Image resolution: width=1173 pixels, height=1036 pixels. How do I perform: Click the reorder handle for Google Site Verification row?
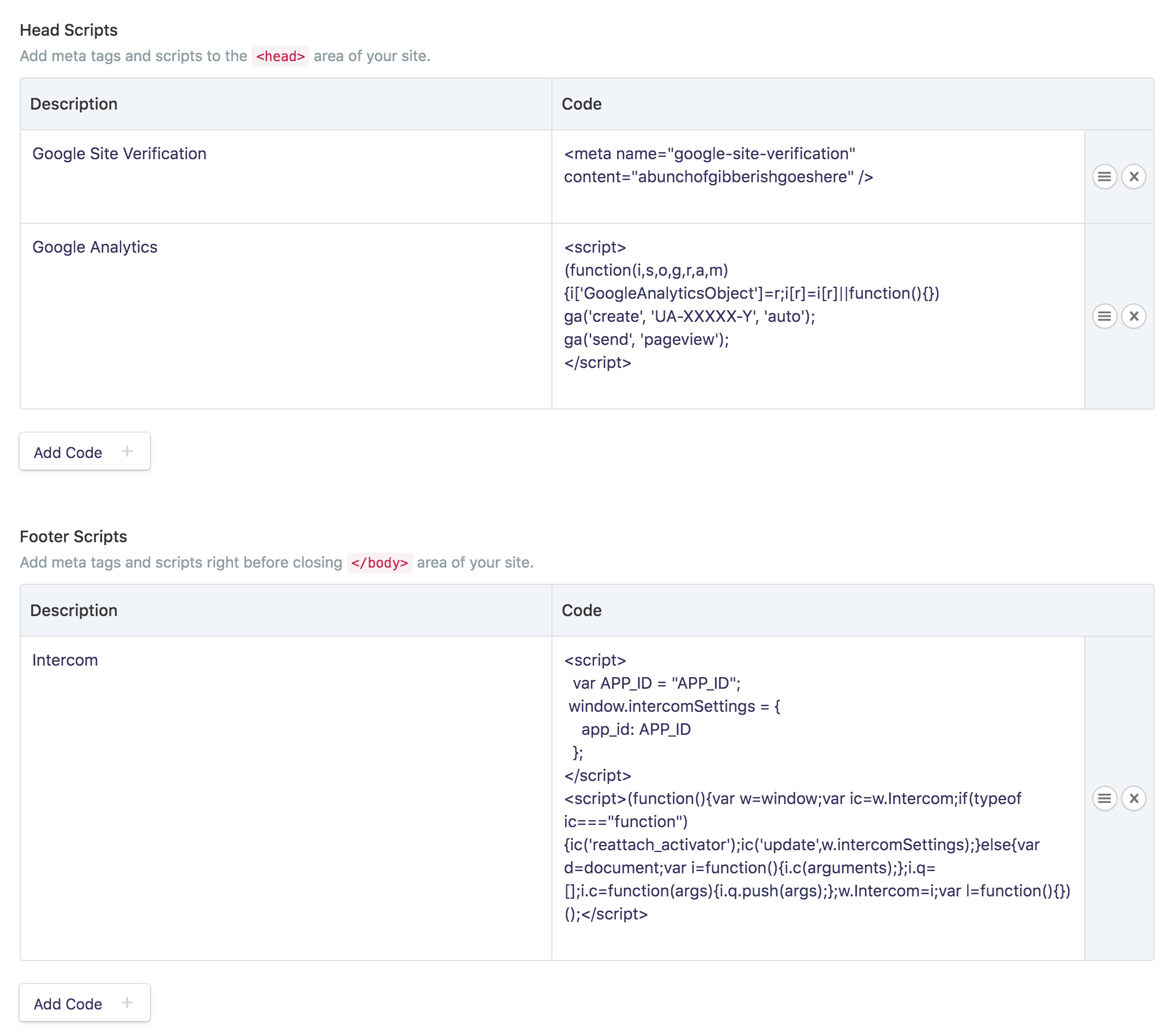pyautogui.click(x=1104, y=177)
